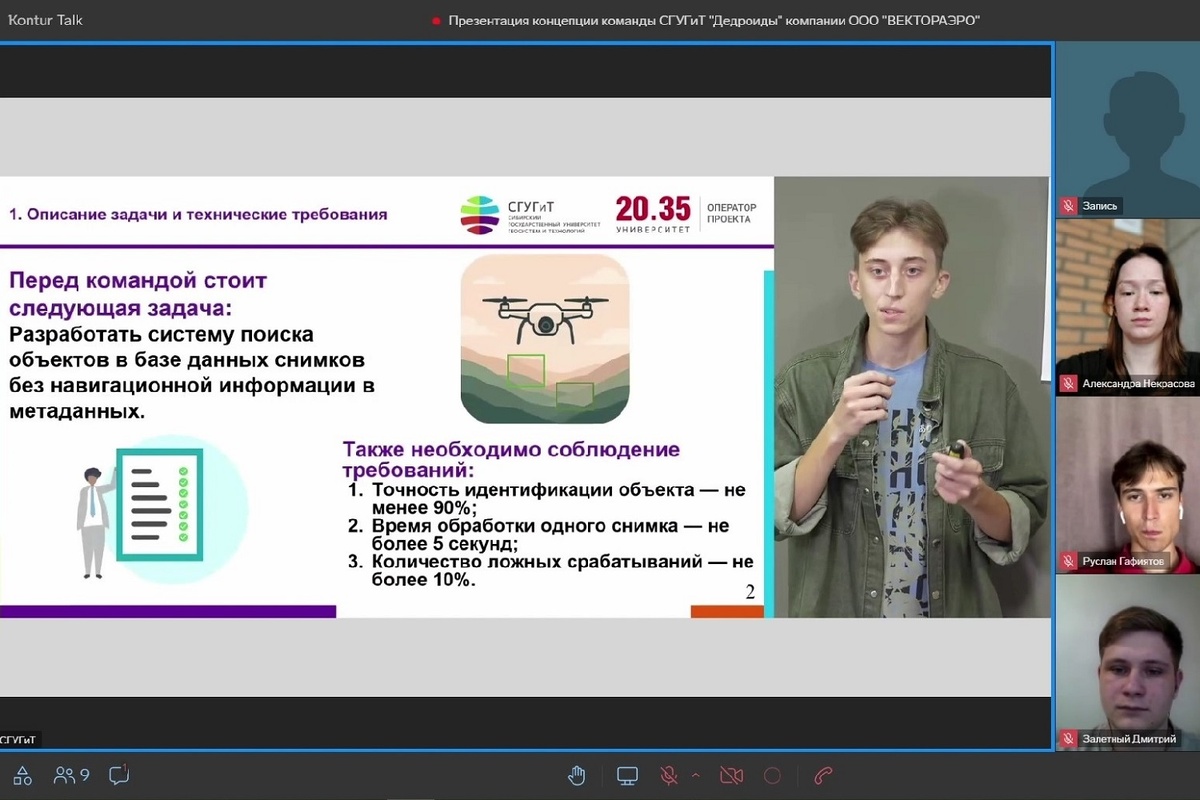This screenshot has height=800, width=1200.
Task: Click muted mic icon next to Александра Некрасова
Action: (x=1069, y=383)
